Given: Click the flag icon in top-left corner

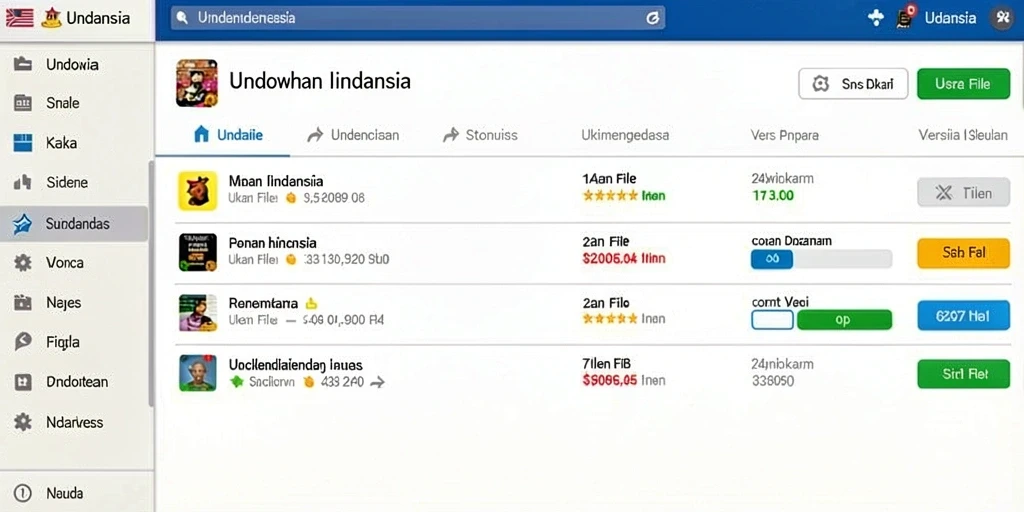Looking at the screenshot, I should 19,18.
